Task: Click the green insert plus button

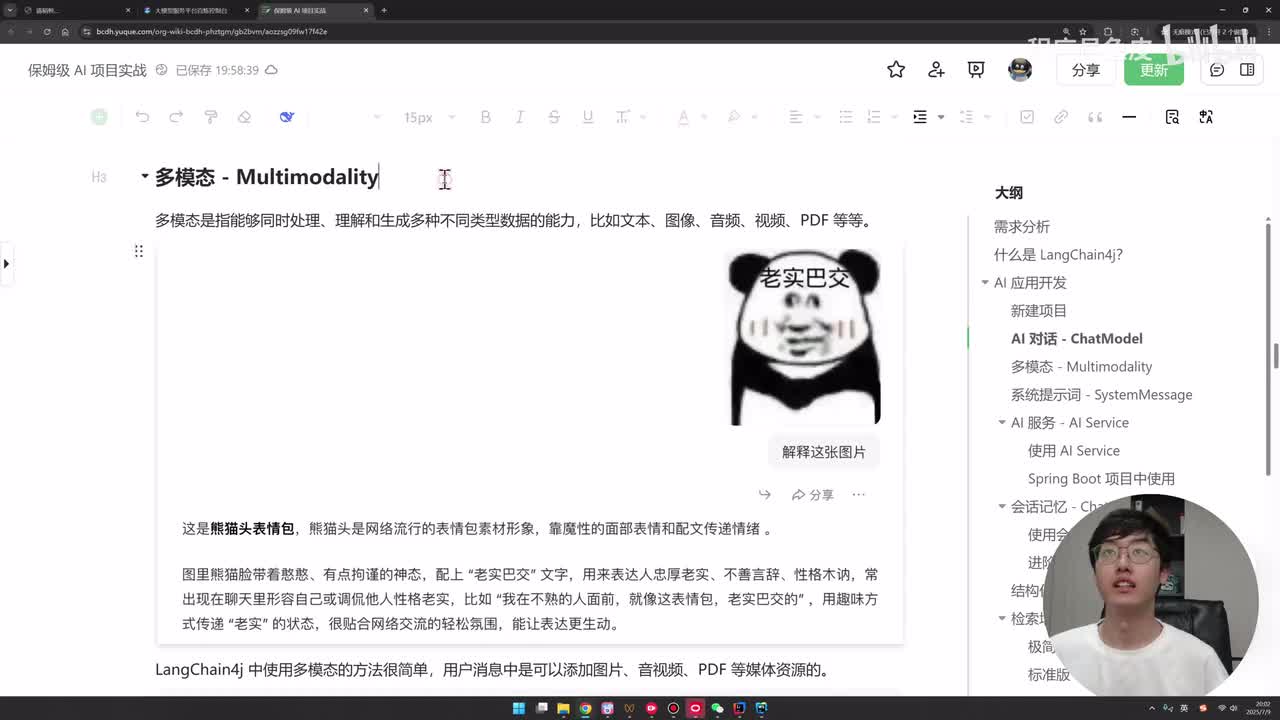Action: click(x=99, y=117)
